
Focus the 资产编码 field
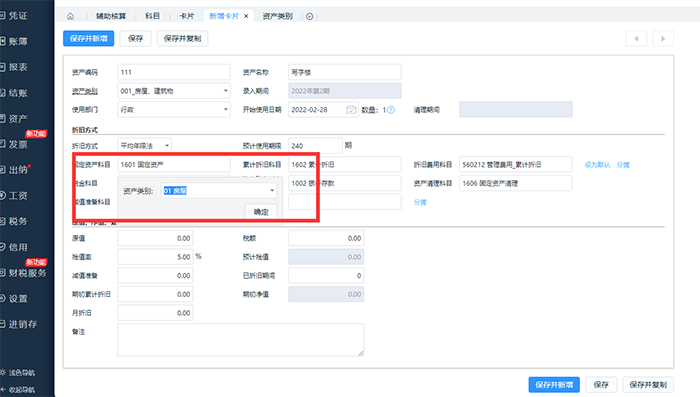(x=174, y=72)
